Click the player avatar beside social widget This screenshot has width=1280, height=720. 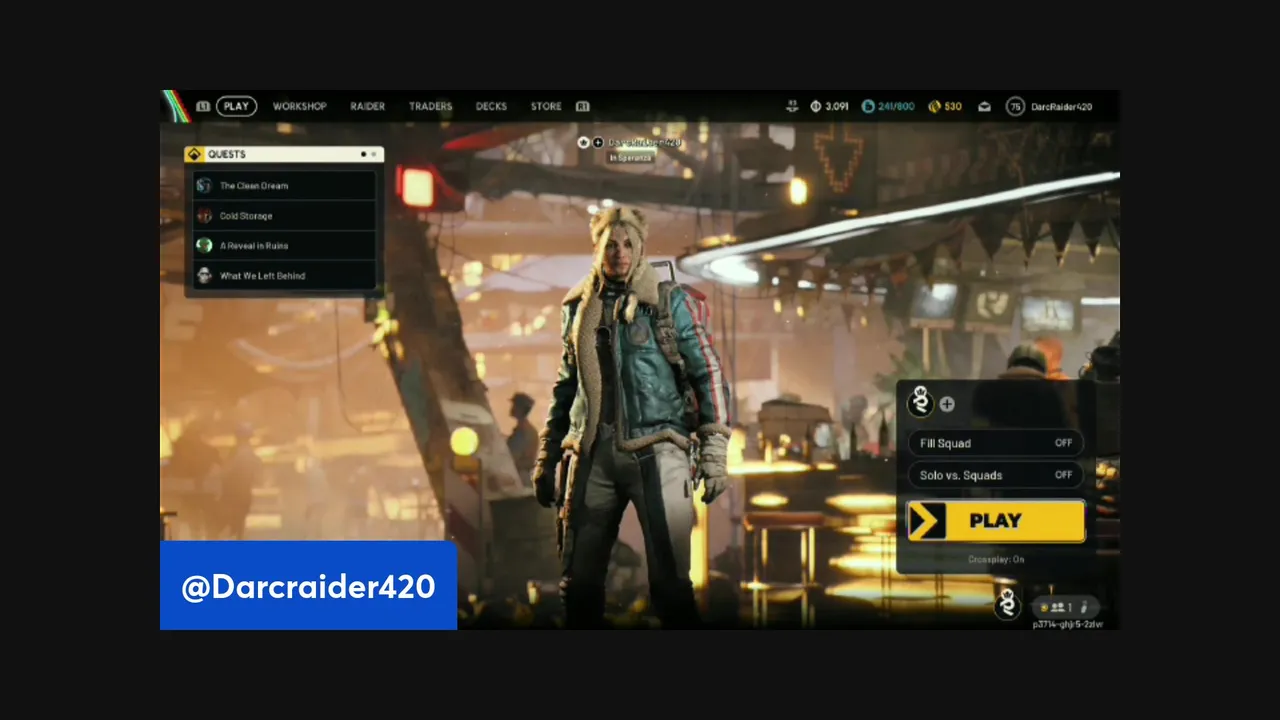tap(1008, 603)
